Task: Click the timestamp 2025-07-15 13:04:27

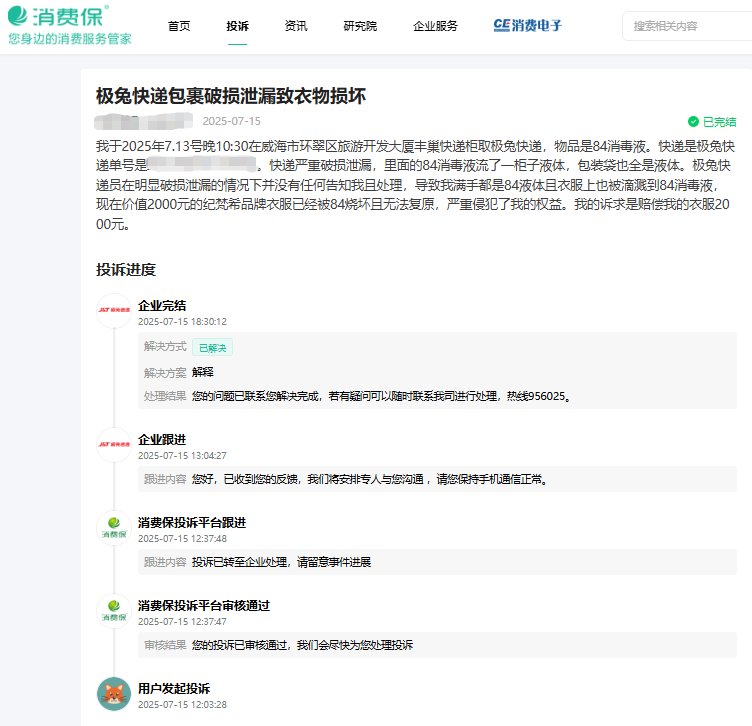Action: 182,455
